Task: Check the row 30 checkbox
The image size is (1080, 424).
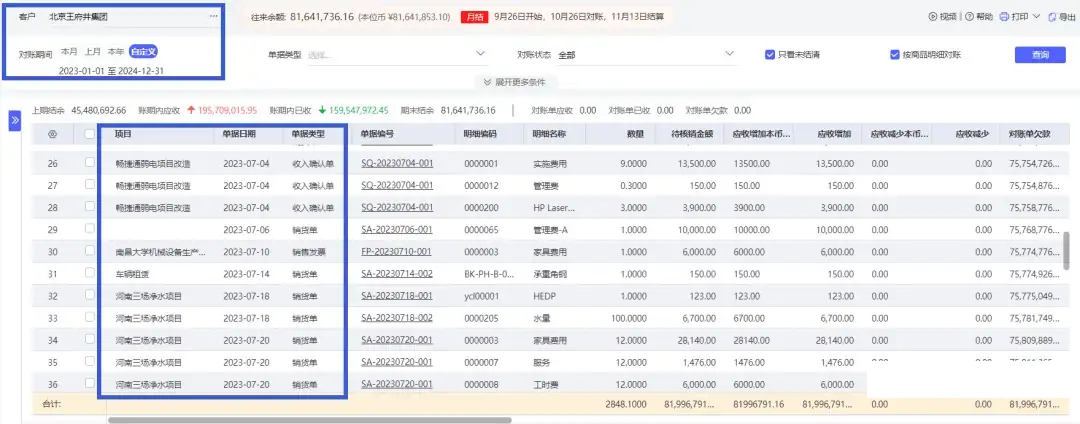Action: click(x=90, y=251)
